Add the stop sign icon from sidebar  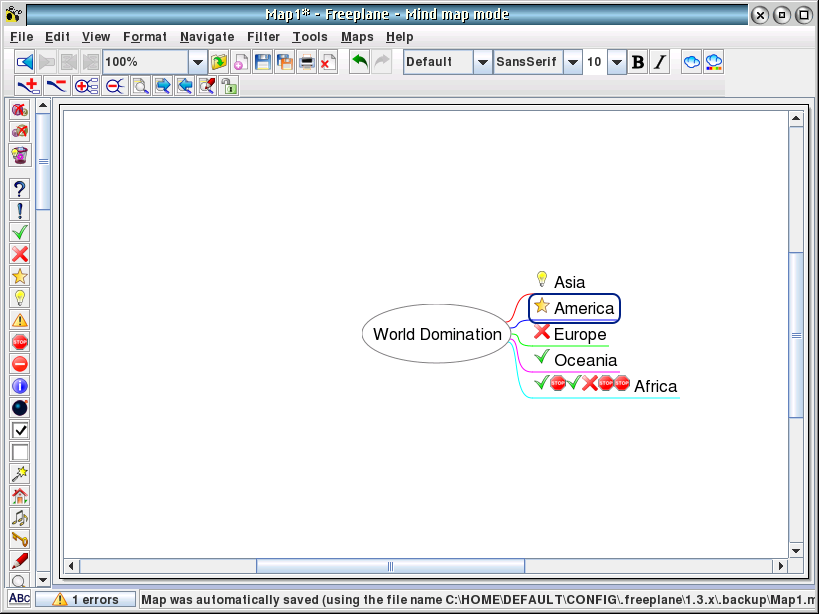pos(20,342)
